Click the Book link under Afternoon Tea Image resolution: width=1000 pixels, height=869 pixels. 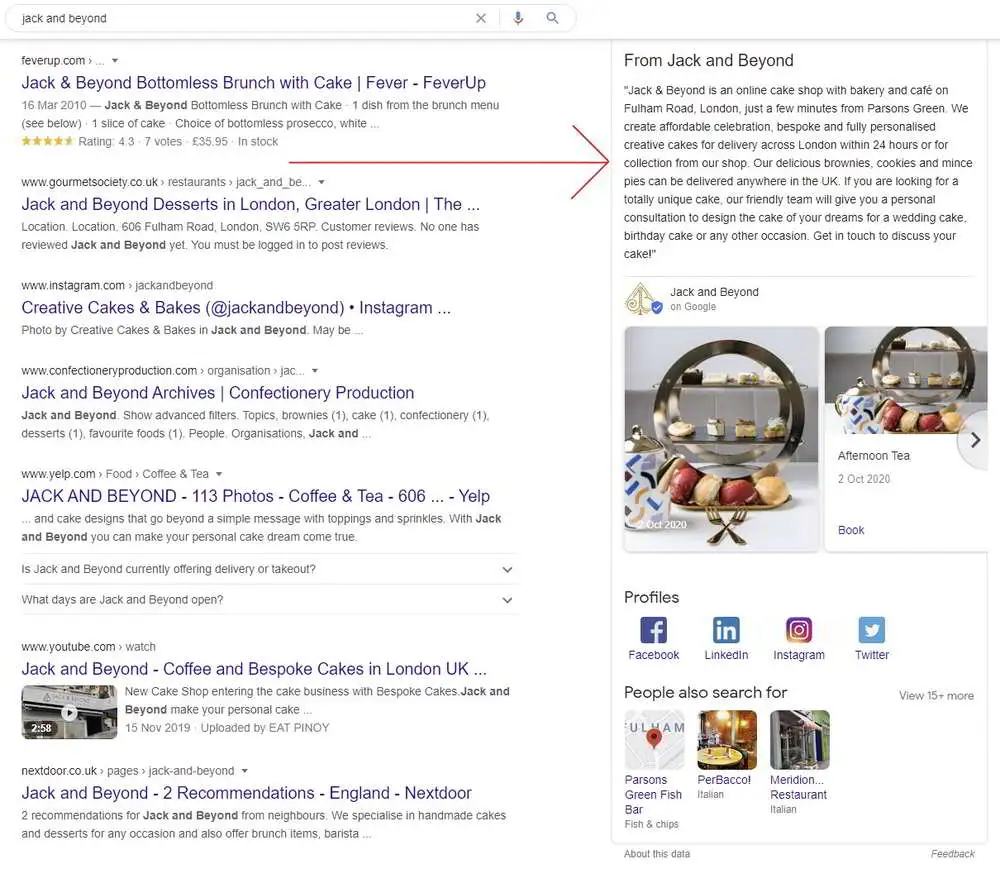tap(851, 530)
